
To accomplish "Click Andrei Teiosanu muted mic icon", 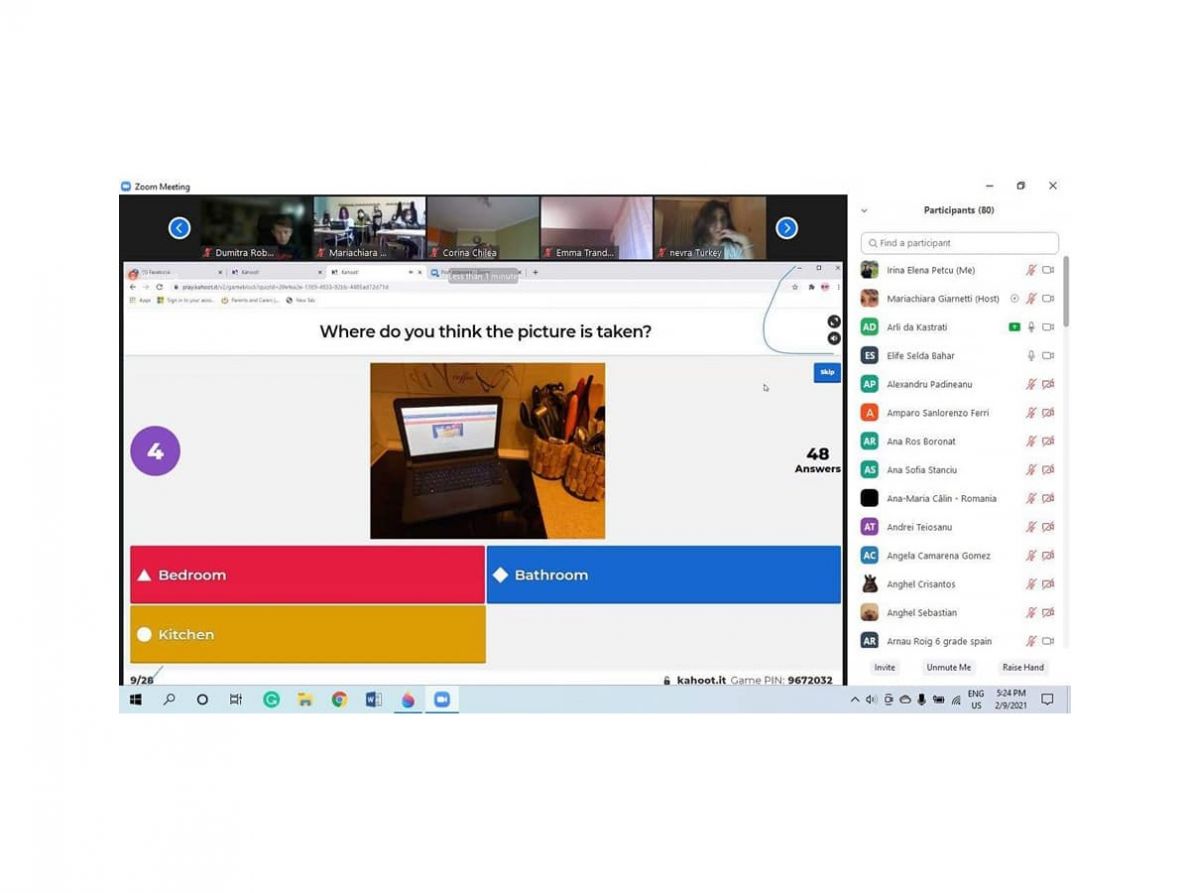I will pos(1031,527).
